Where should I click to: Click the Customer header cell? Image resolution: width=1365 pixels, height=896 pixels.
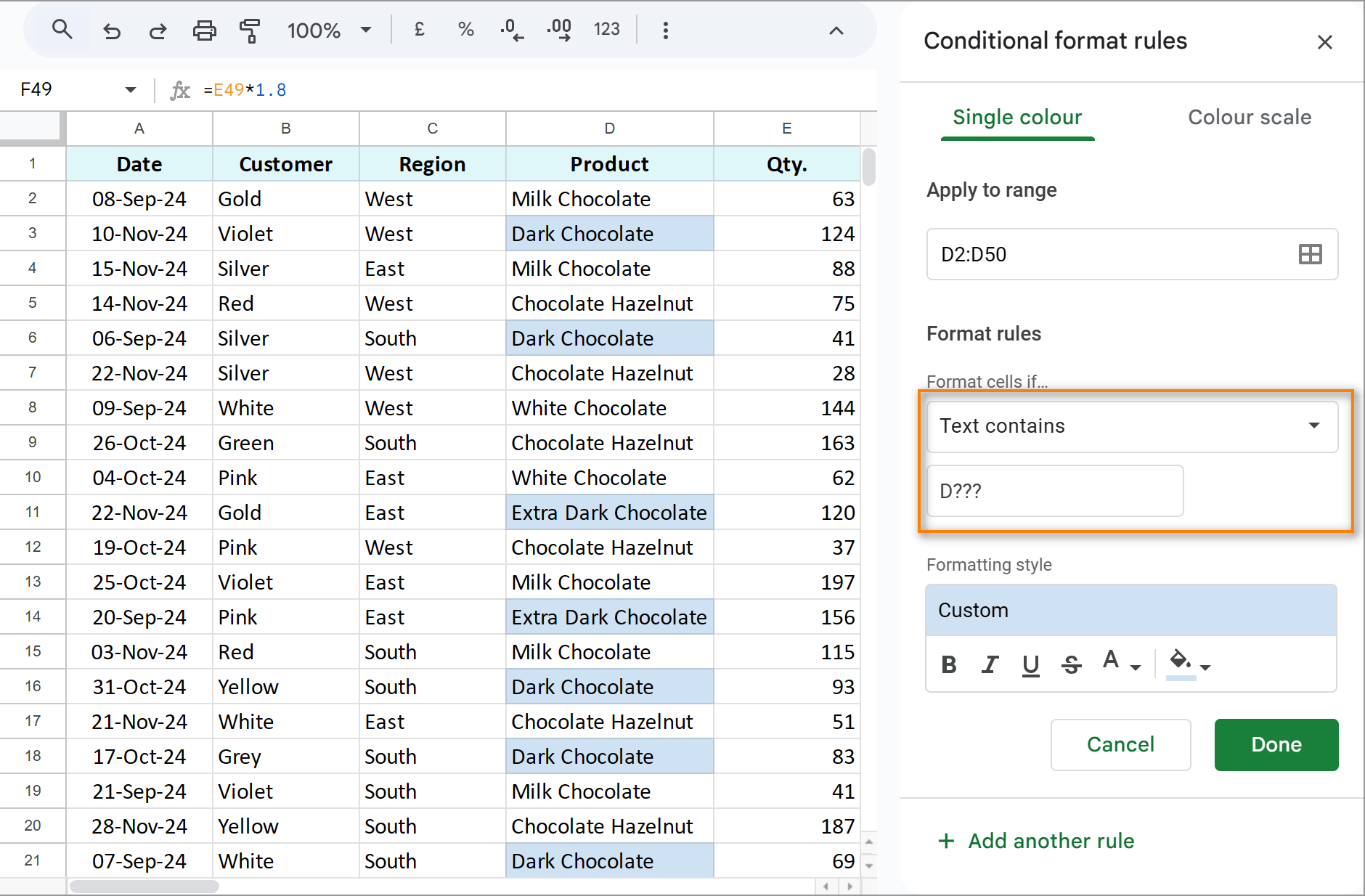tap(285, 164)
